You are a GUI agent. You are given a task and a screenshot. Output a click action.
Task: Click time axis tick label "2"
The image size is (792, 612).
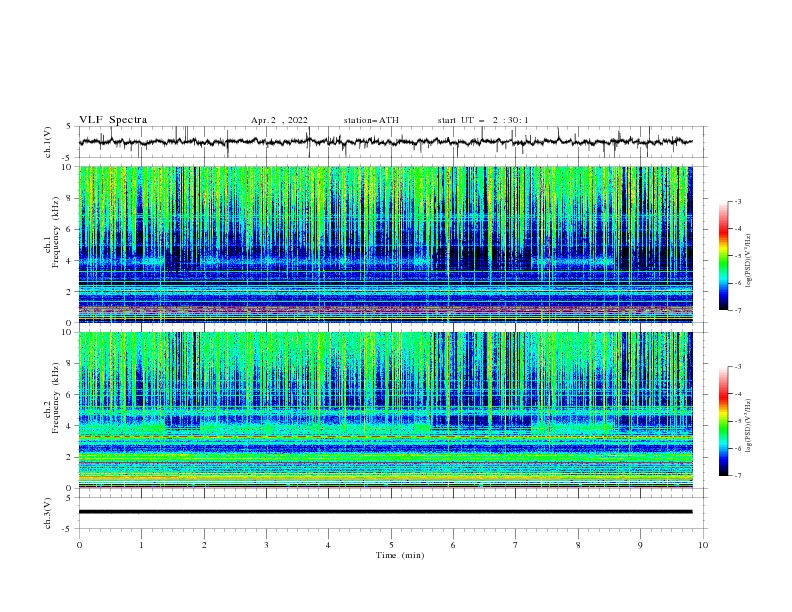(204, 545)
